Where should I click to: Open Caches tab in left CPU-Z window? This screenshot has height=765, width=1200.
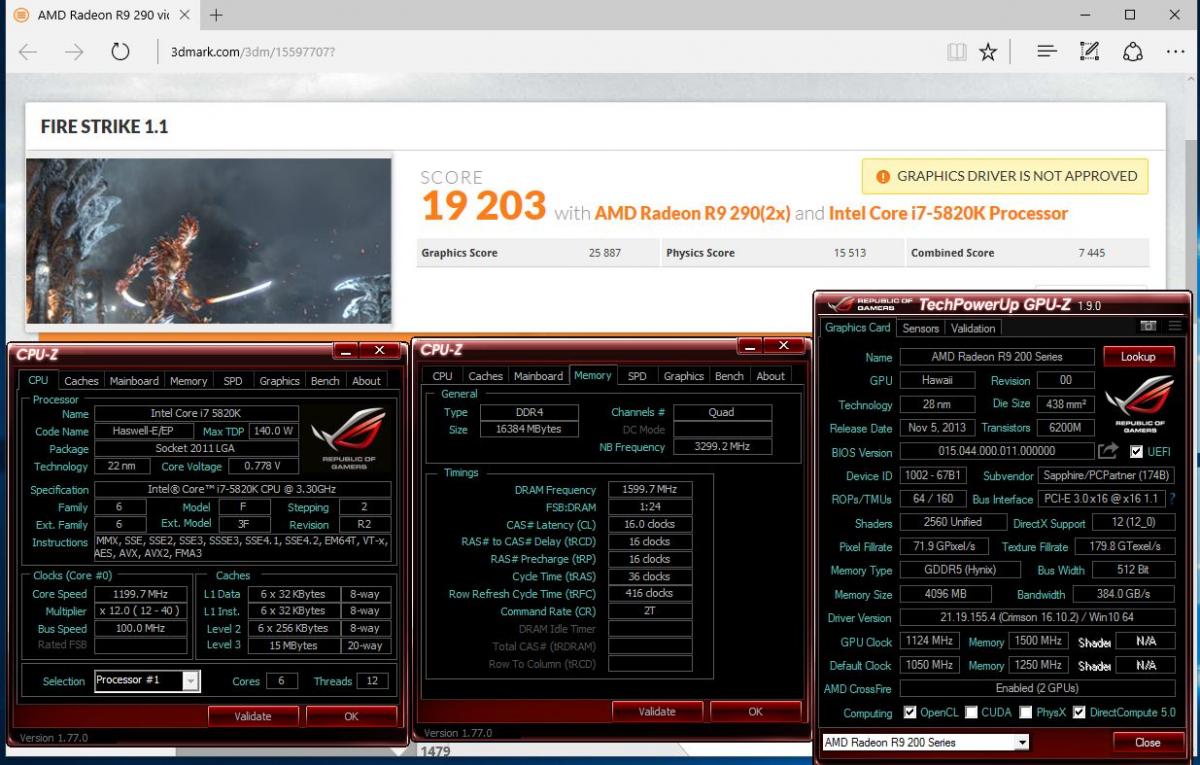tap(82, 381)
